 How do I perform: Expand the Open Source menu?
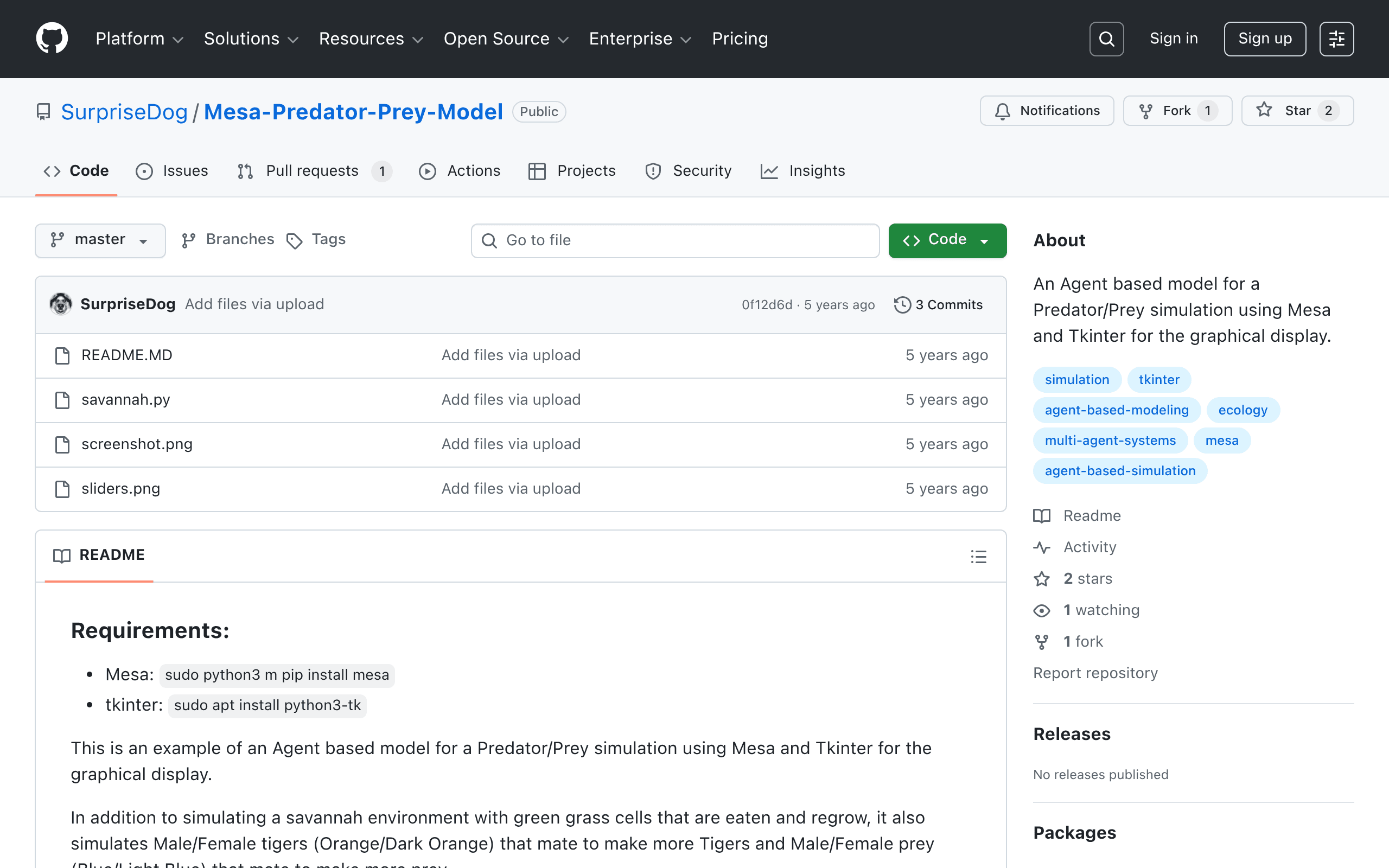[x=506, y=39]
